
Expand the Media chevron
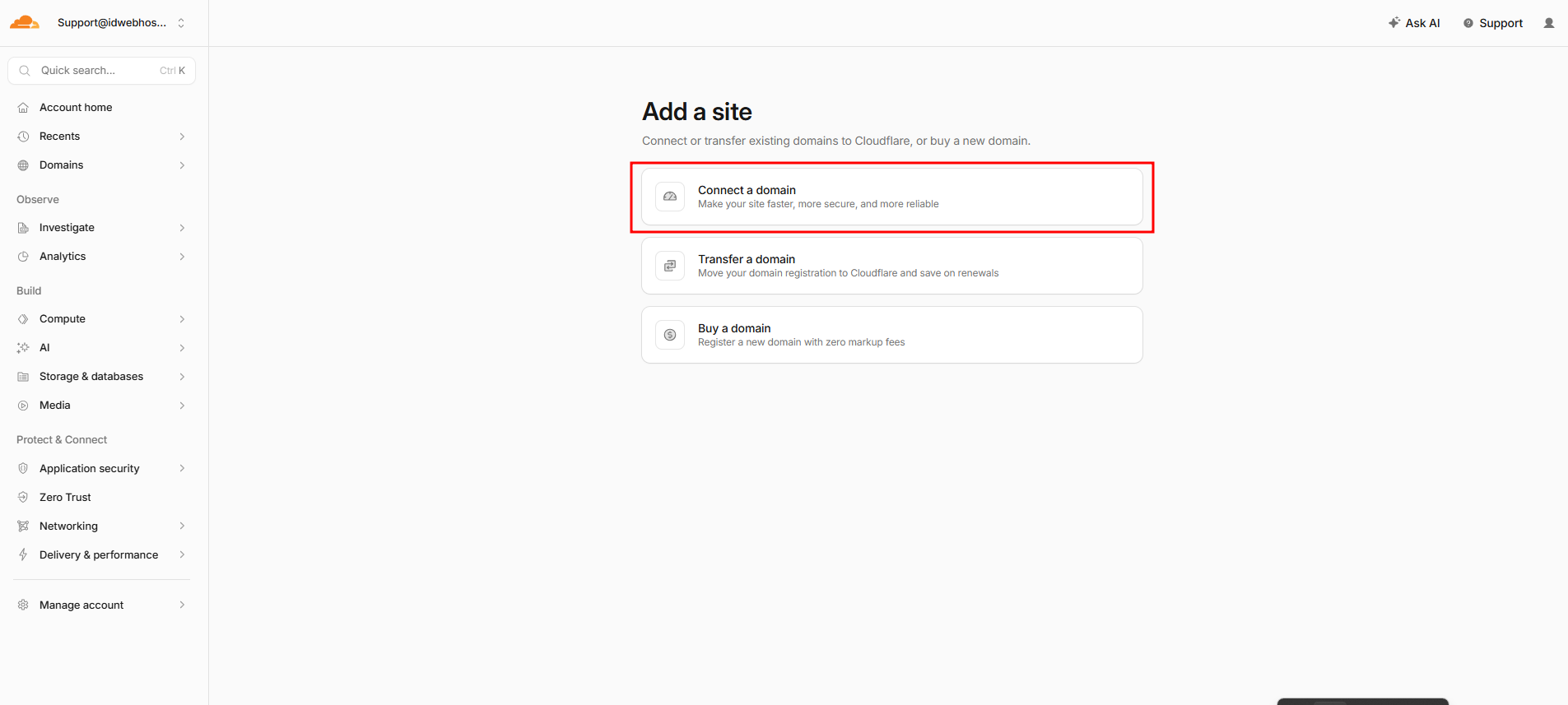tap(182, 406)
